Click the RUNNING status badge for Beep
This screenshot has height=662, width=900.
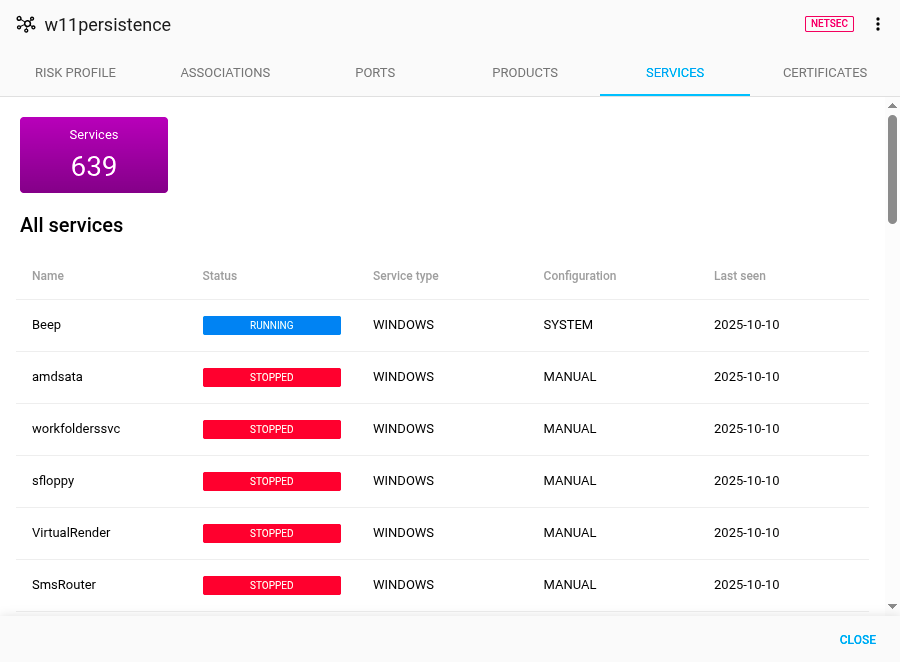coord(272,325)
